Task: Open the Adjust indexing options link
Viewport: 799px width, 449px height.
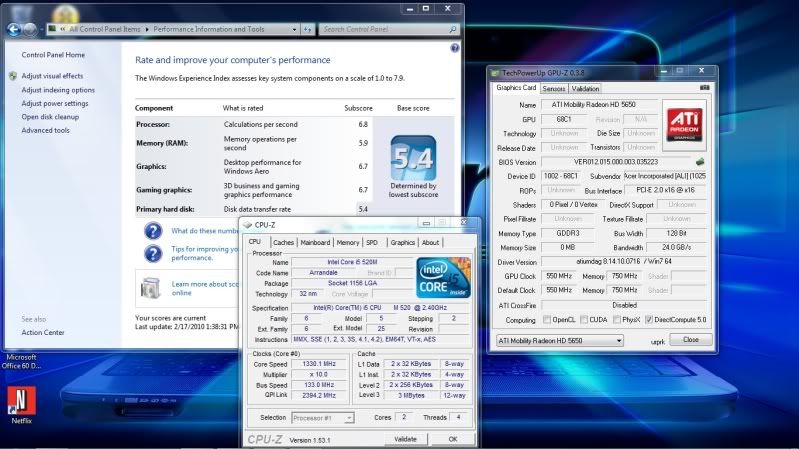Action: tap(58, 90)
